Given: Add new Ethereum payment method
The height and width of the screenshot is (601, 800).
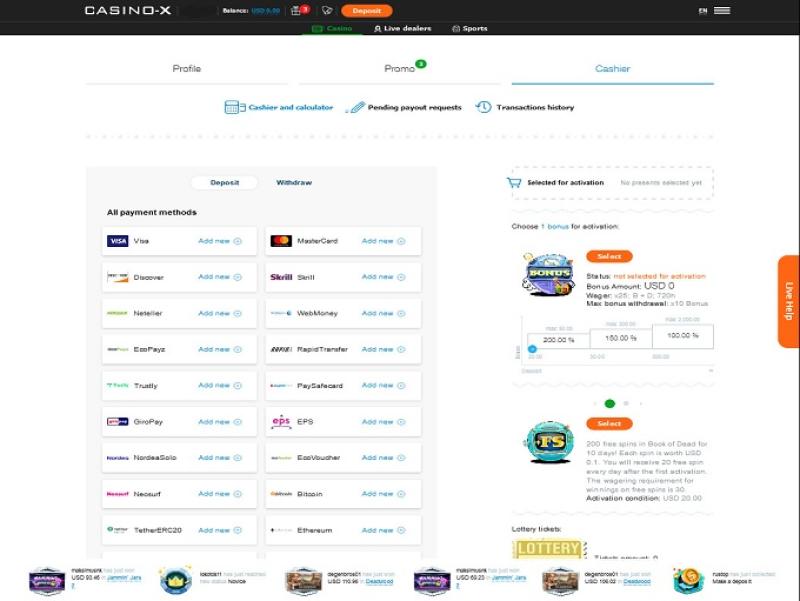Looking at the screenshot, I should (x=383, y=531).
